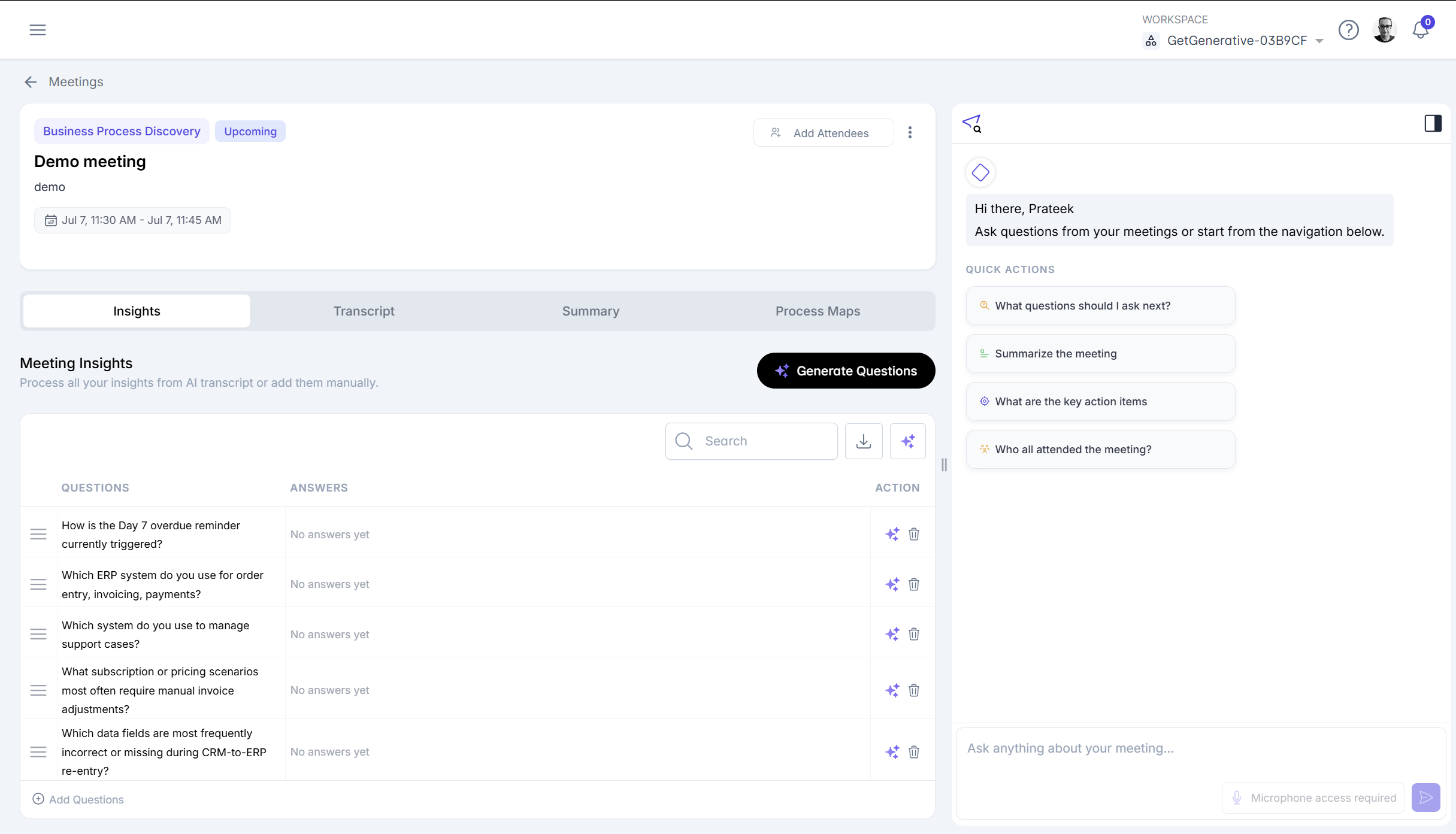The height and width of the screenshot is (834, 1456).
Task: Click the Business Process Discovery tag
Action: (x=122, y=131)
